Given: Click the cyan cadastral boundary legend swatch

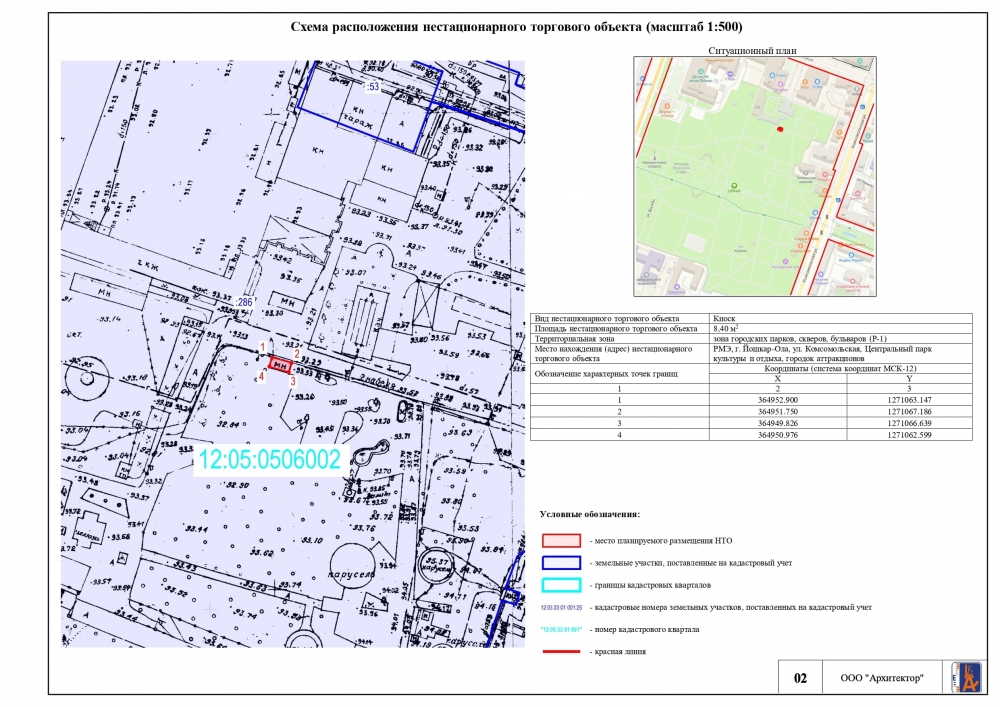Looking at the screenshot, I should coord(560,585).
